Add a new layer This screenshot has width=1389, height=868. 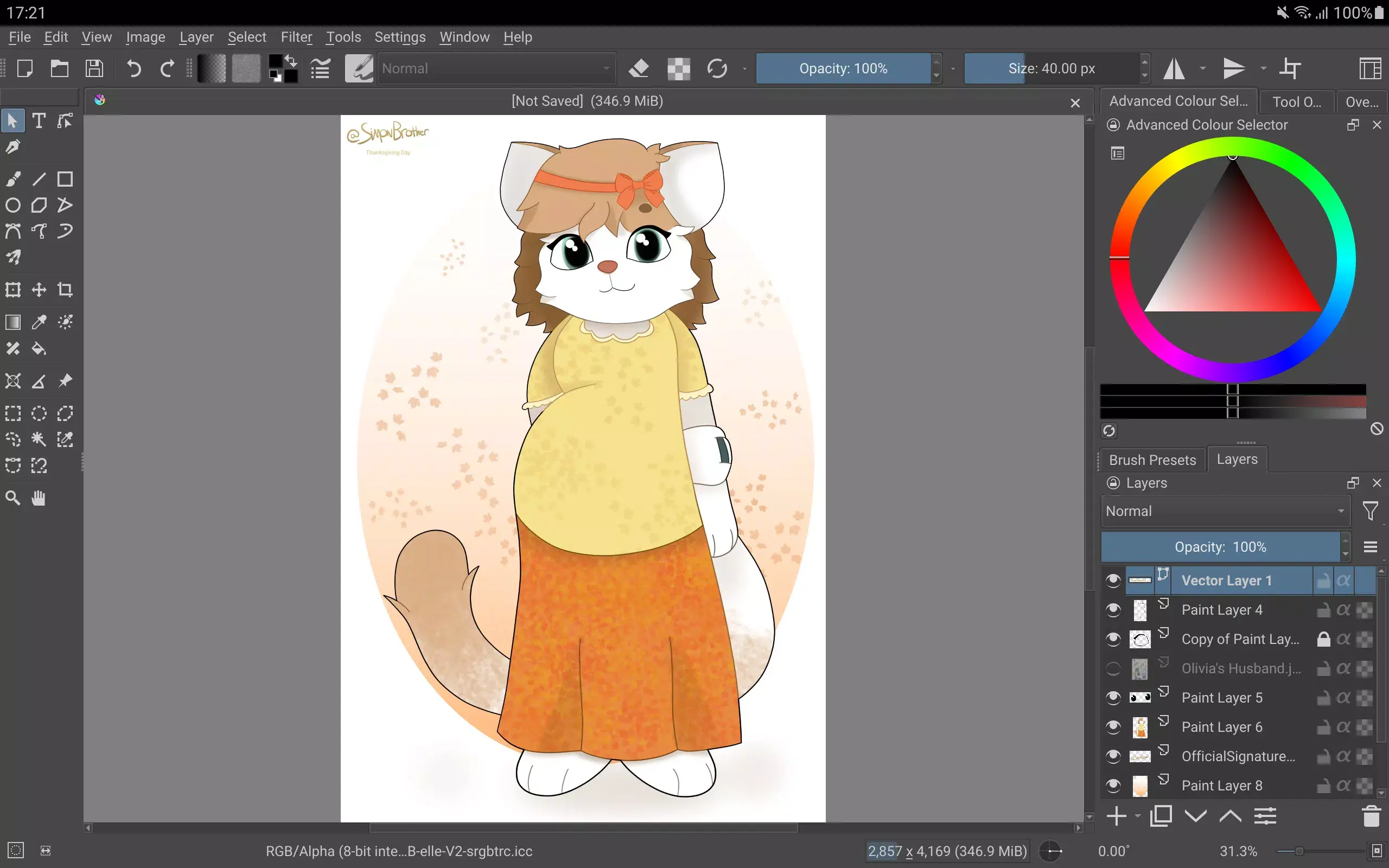[1117, 815]
